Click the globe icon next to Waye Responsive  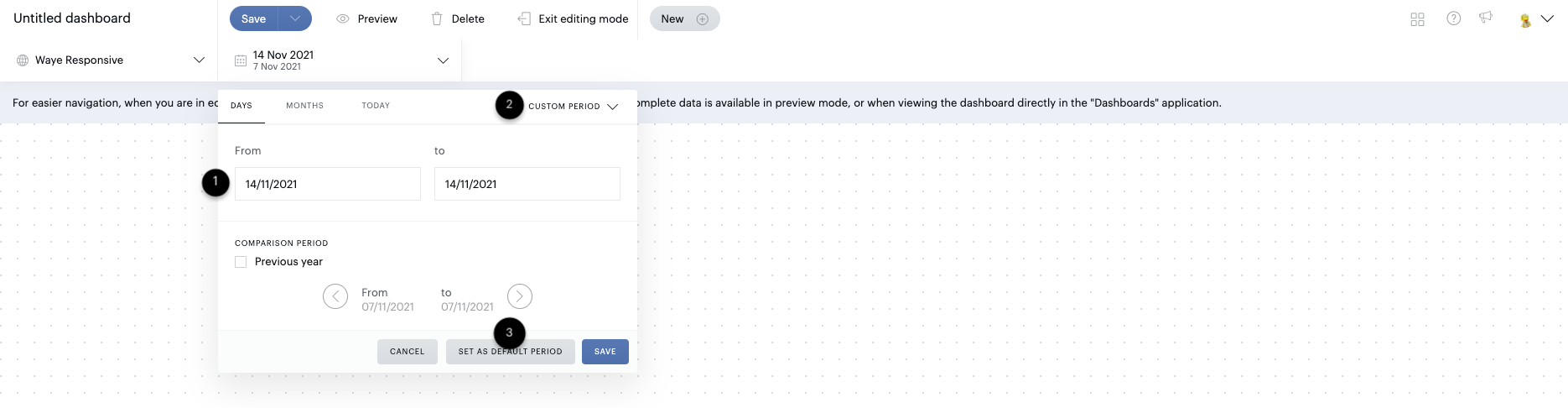click(23, 60)
